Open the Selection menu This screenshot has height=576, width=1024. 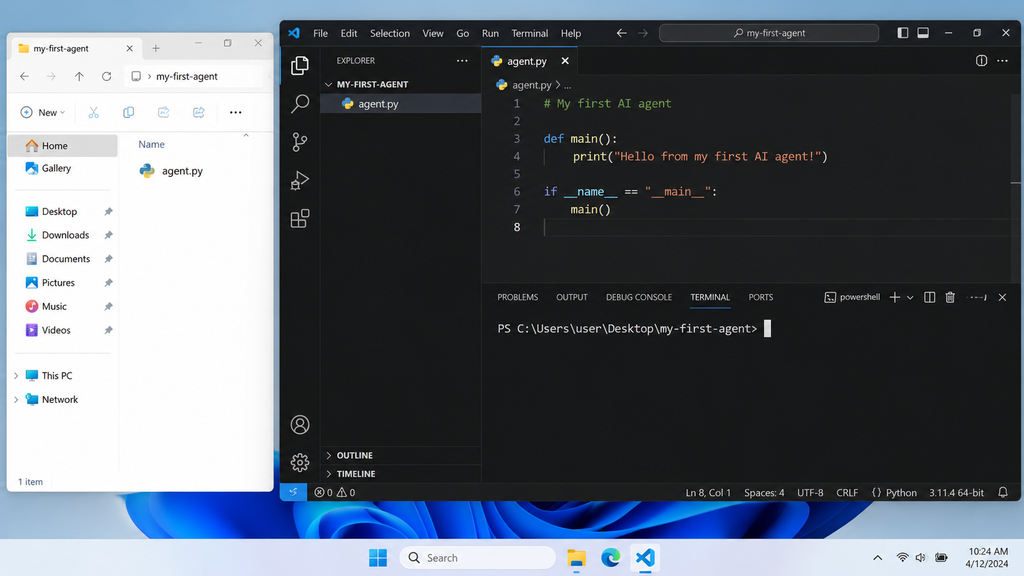390,33
